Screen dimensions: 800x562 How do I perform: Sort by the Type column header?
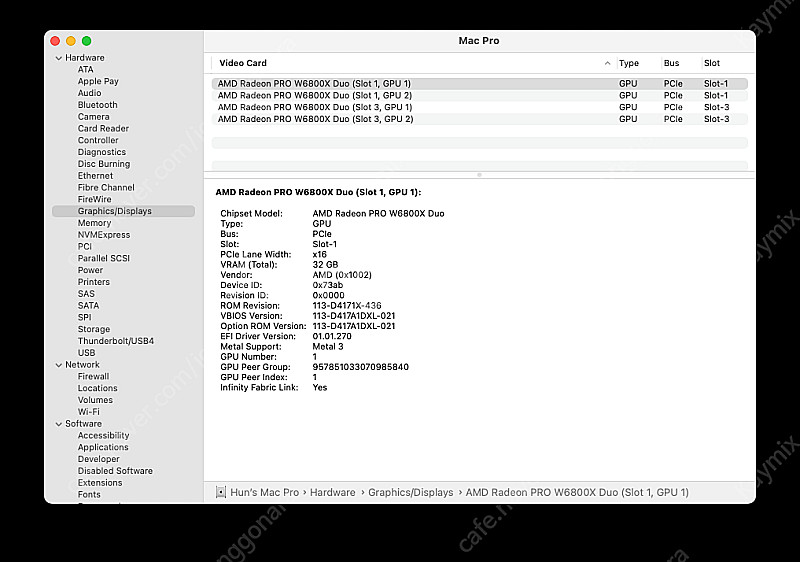[x=629, y=63]
